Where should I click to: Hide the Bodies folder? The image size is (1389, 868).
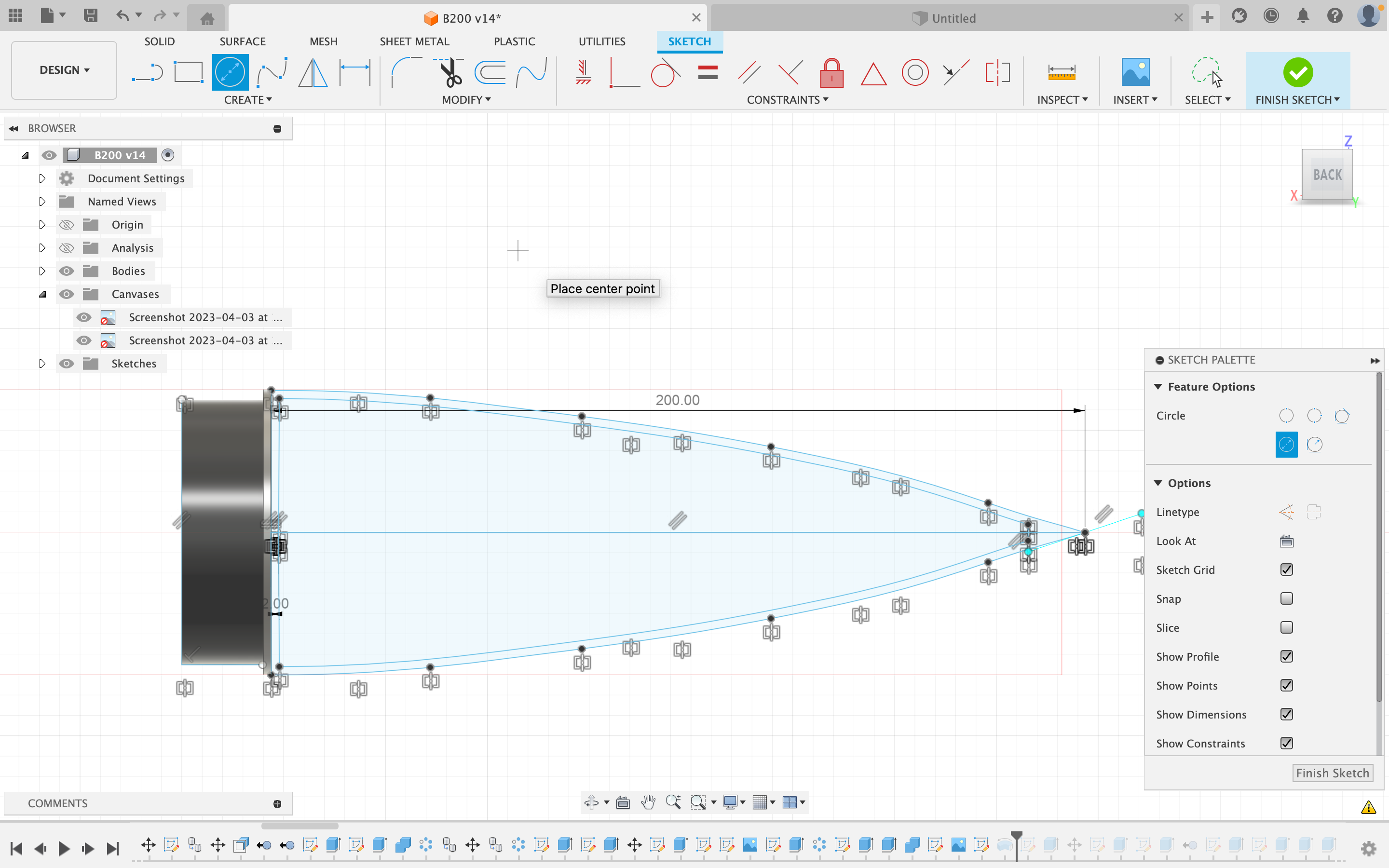(67, 271)
